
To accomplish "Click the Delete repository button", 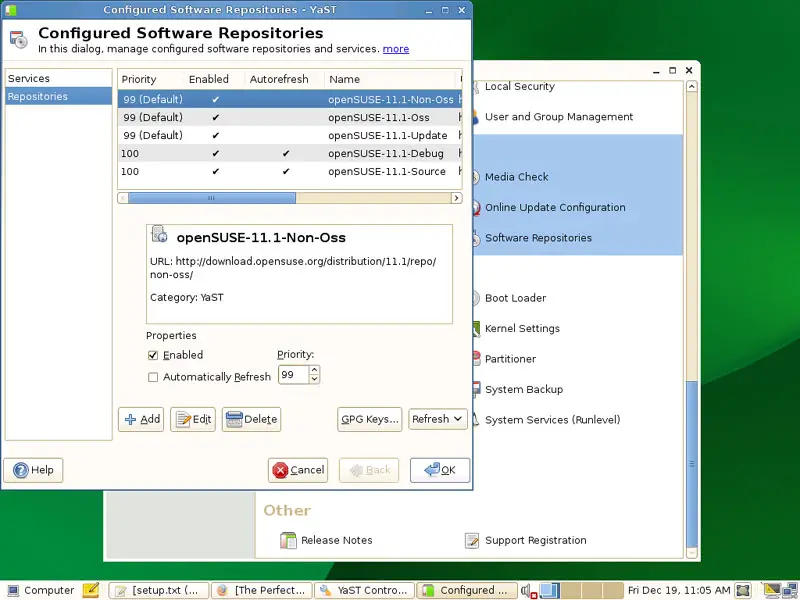I will pyautogui.click(x=251, y=419).
